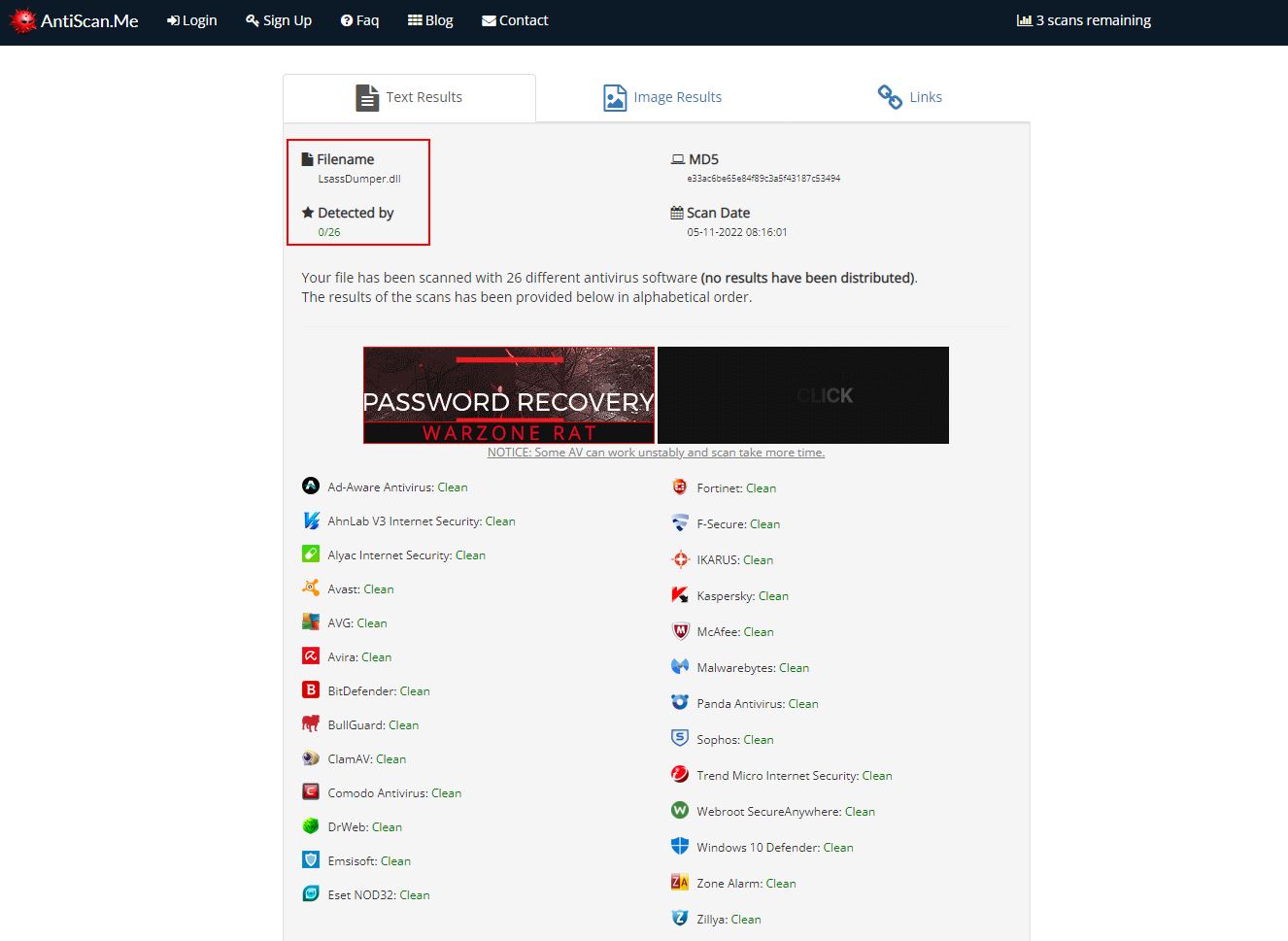The width and height of the screenshot is (1288, 941).
Task: Select the Text Results tab
Action: (x=409, y=97)
